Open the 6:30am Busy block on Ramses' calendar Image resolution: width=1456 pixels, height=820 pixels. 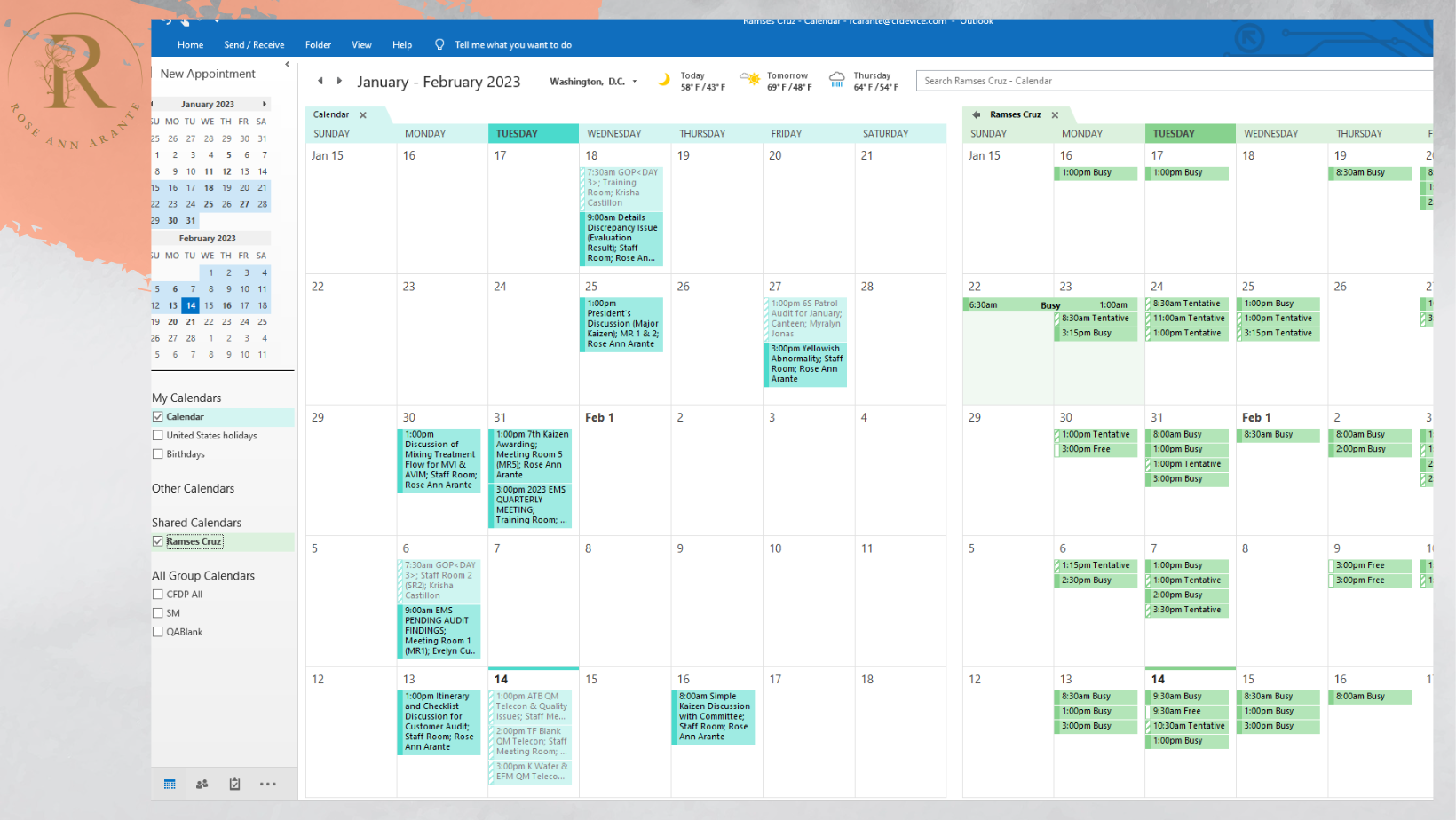pos(1050,305)
